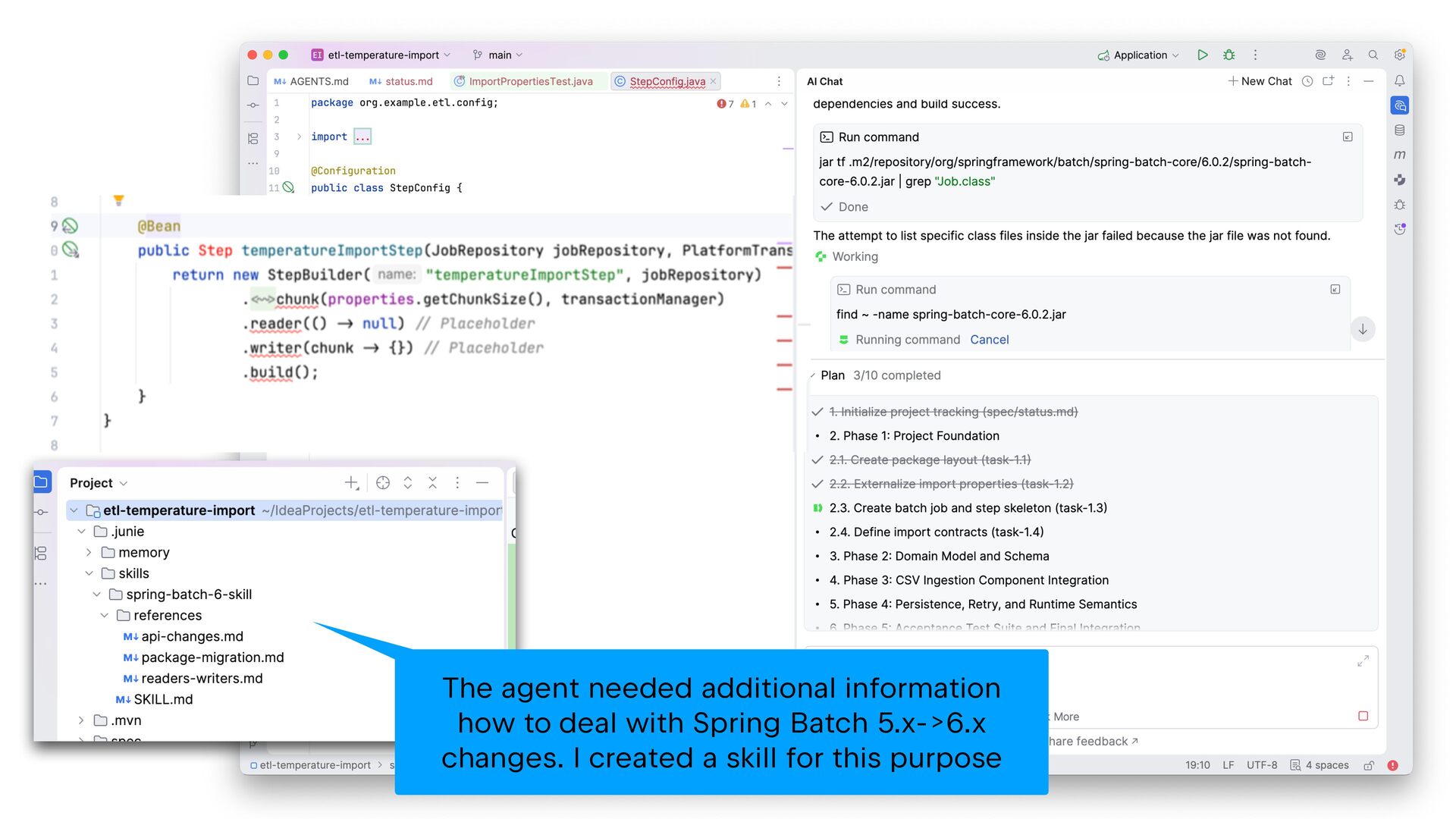Click the Debug bug icon in the toolbar
The width and height of the screenshot is (1456, 819).
point(1228,55)
